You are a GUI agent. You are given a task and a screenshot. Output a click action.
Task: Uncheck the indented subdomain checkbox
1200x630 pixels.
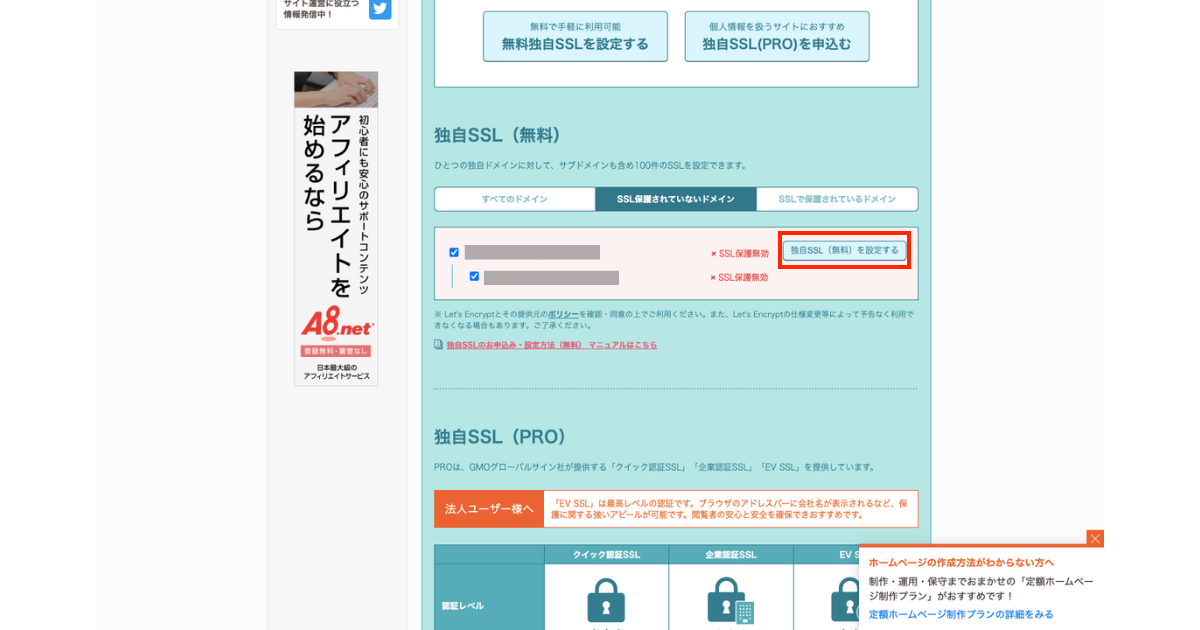pos(474,276)
